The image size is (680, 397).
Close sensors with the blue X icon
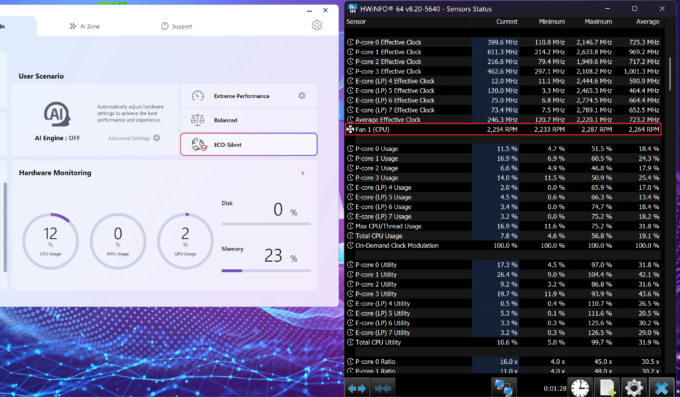tap(661, 388)
